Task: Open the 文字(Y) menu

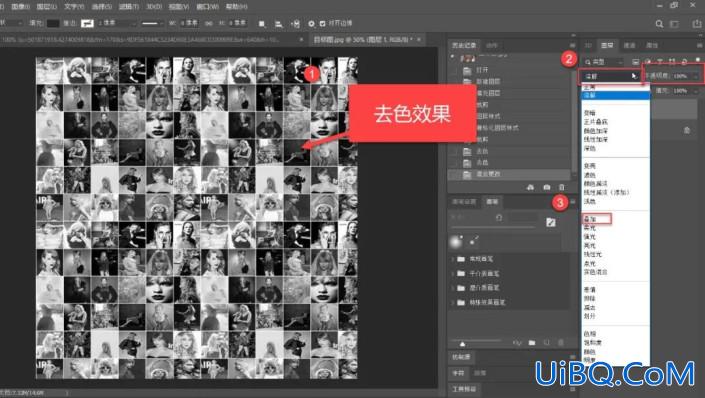Action: [x=74, y=6]
